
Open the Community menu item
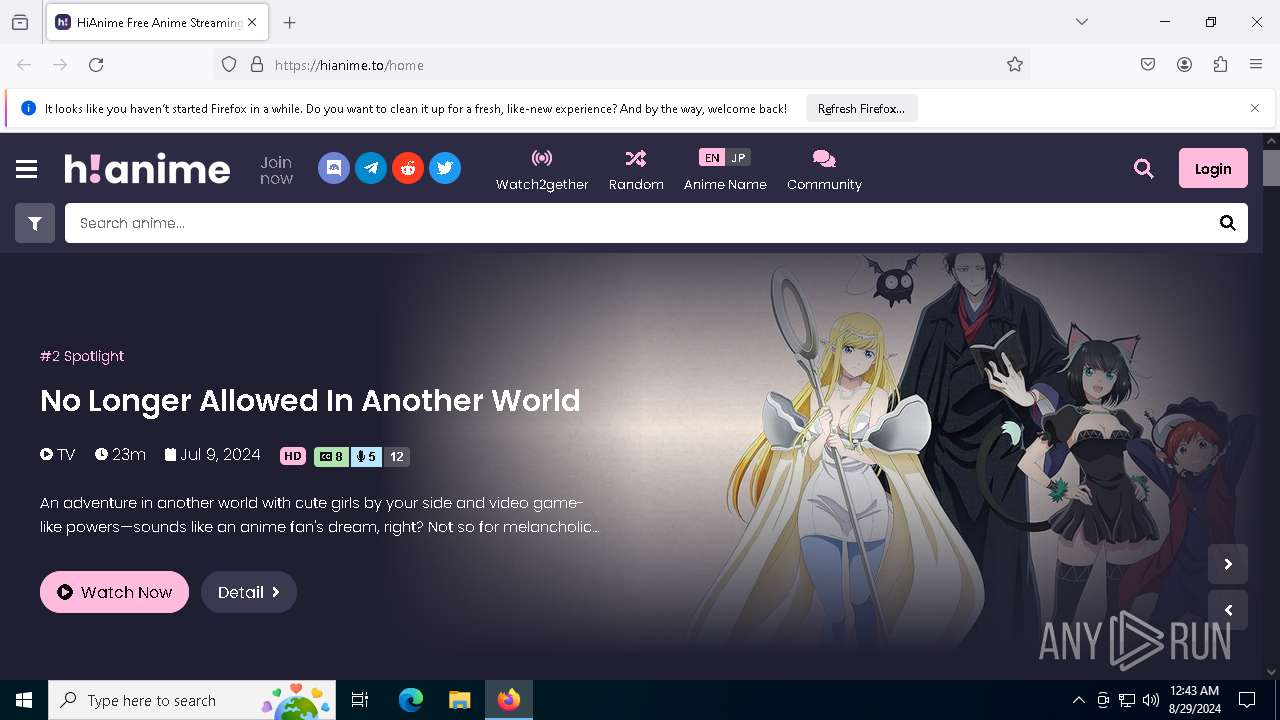[824, 170]
